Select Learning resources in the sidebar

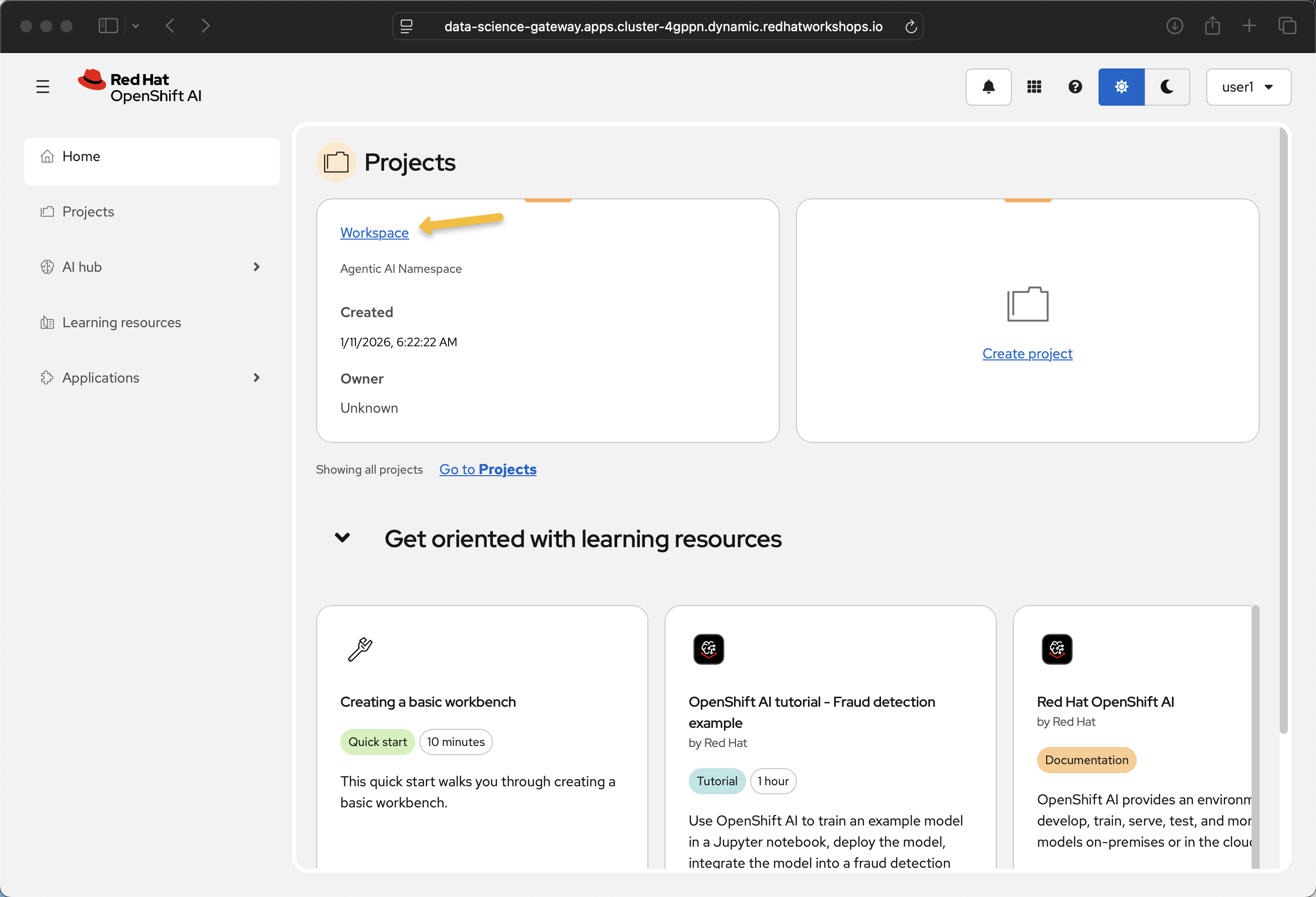pos(121,322)
